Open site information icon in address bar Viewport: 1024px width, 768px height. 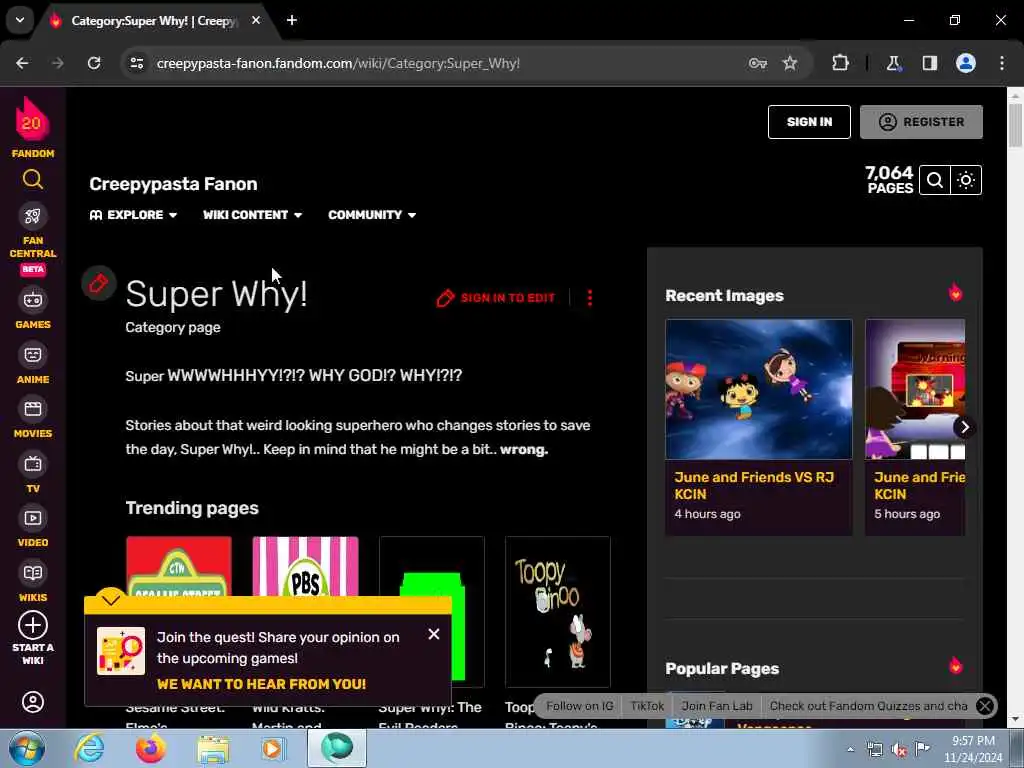(136, 63)
